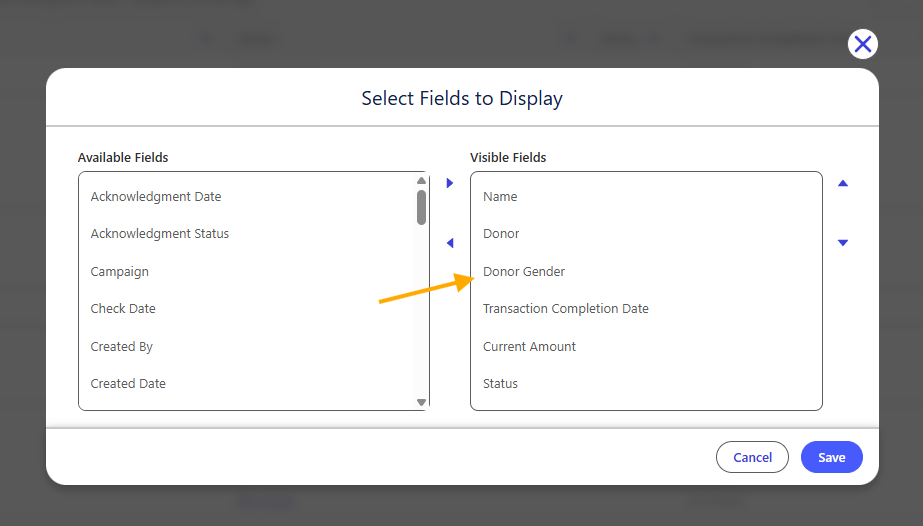Move selected field up with up arrow
This screenshot has height=526, width=923.
click(843, 184)
